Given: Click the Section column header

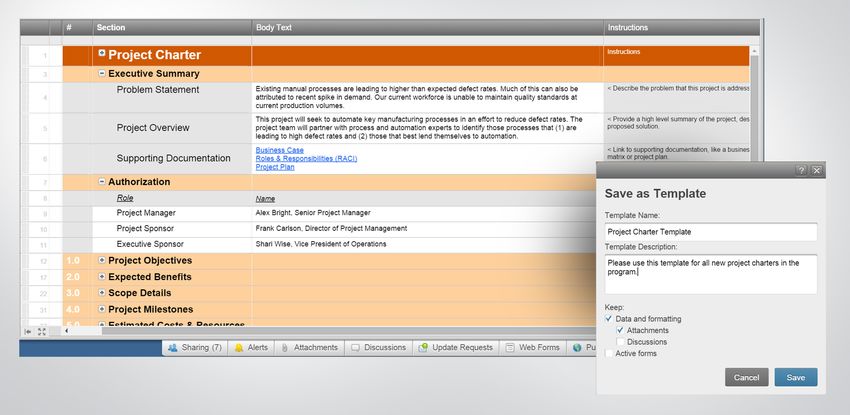Looking at the screenshot, I should [x=172, y=28].
